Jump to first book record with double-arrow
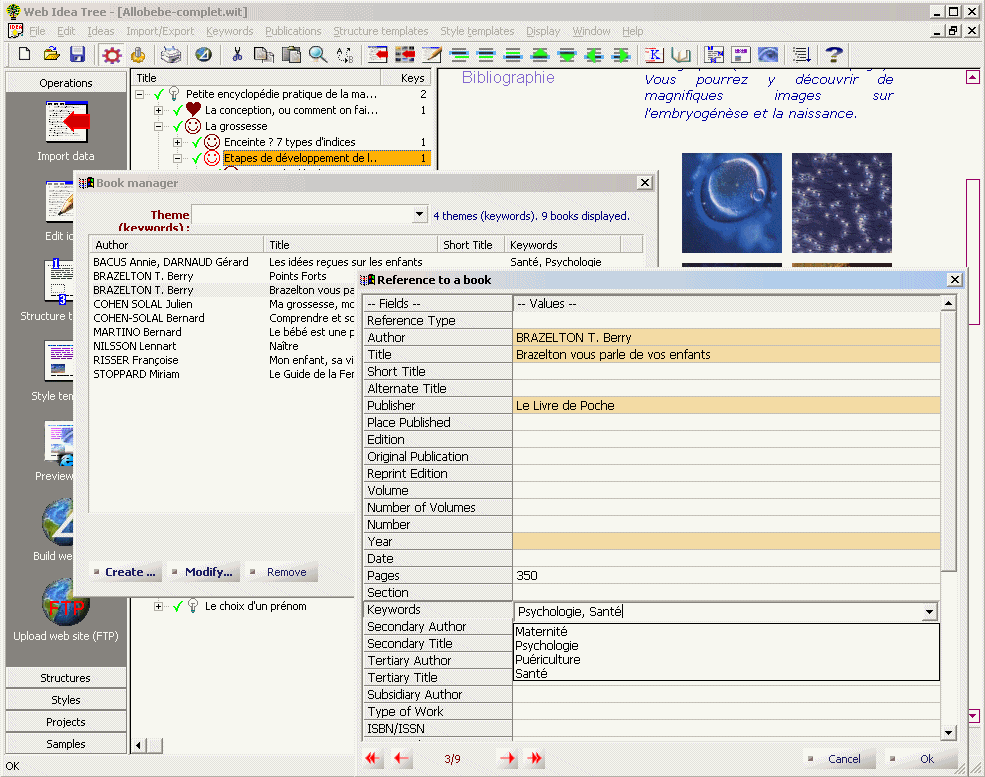Image resolution: width=985 pixels, height=777 pixels. coord(374,759)
